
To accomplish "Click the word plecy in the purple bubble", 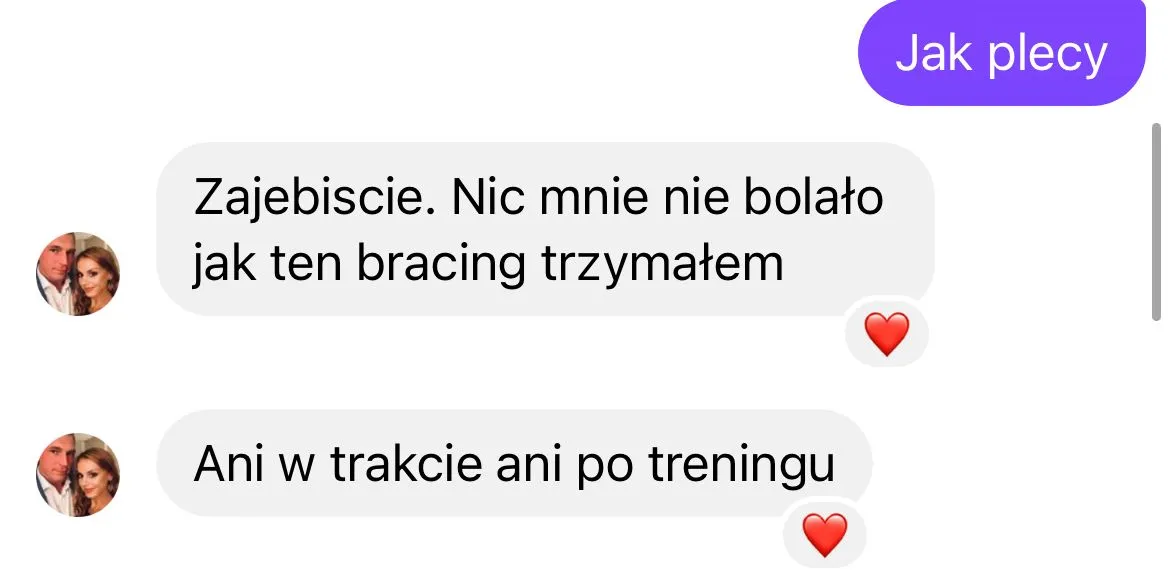I will 1048,55.
